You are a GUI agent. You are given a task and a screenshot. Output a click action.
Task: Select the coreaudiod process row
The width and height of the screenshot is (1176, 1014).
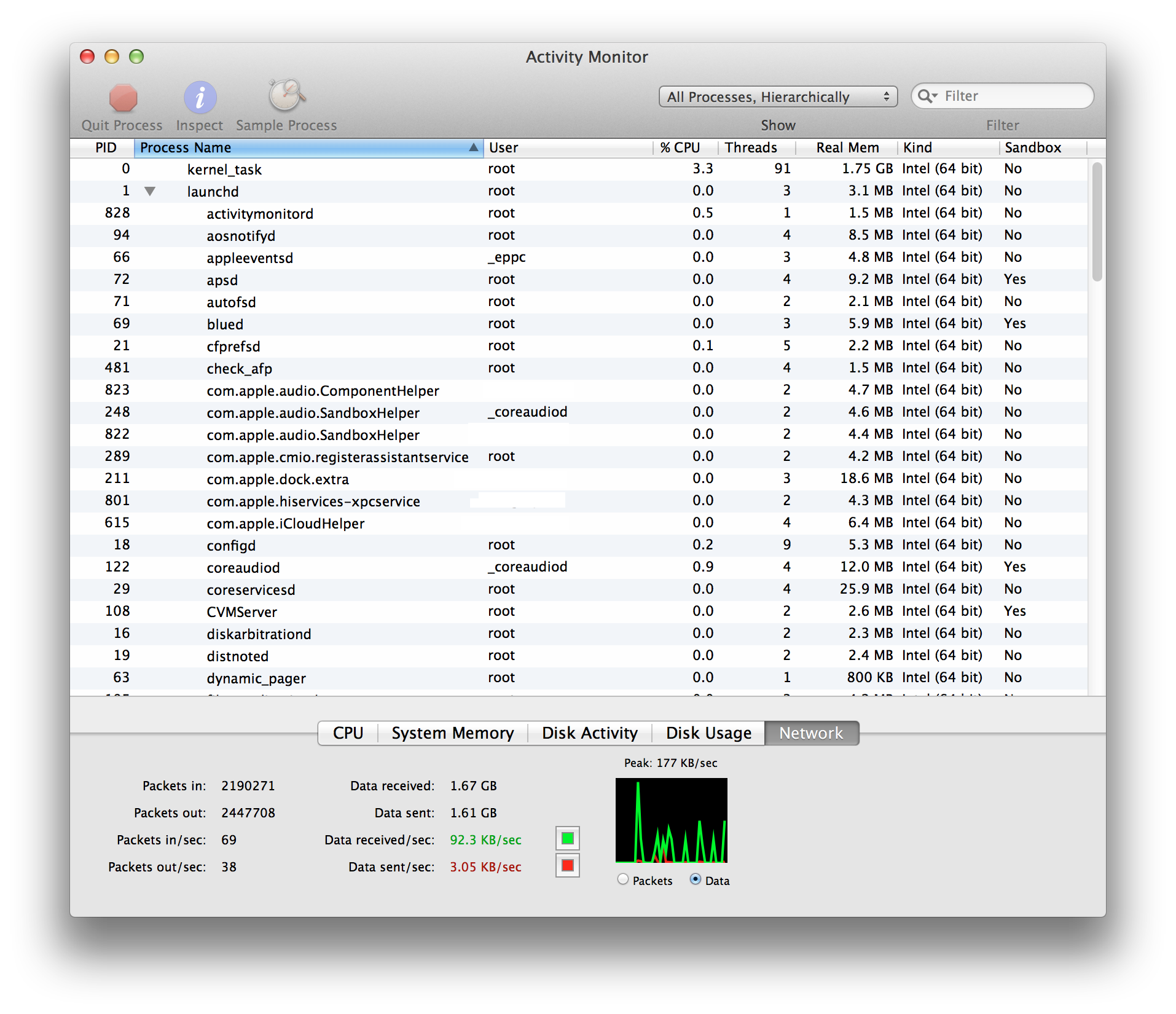coord(579,567)
